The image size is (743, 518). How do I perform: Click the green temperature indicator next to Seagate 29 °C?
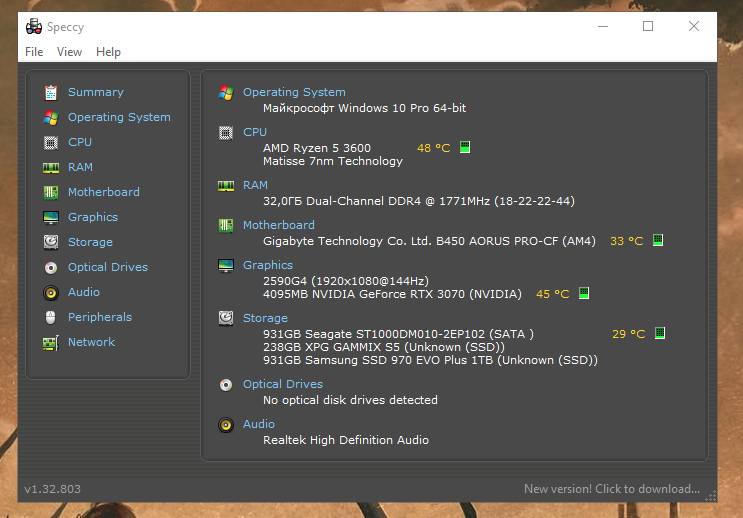pyautogui.click(x=660, y=333)
